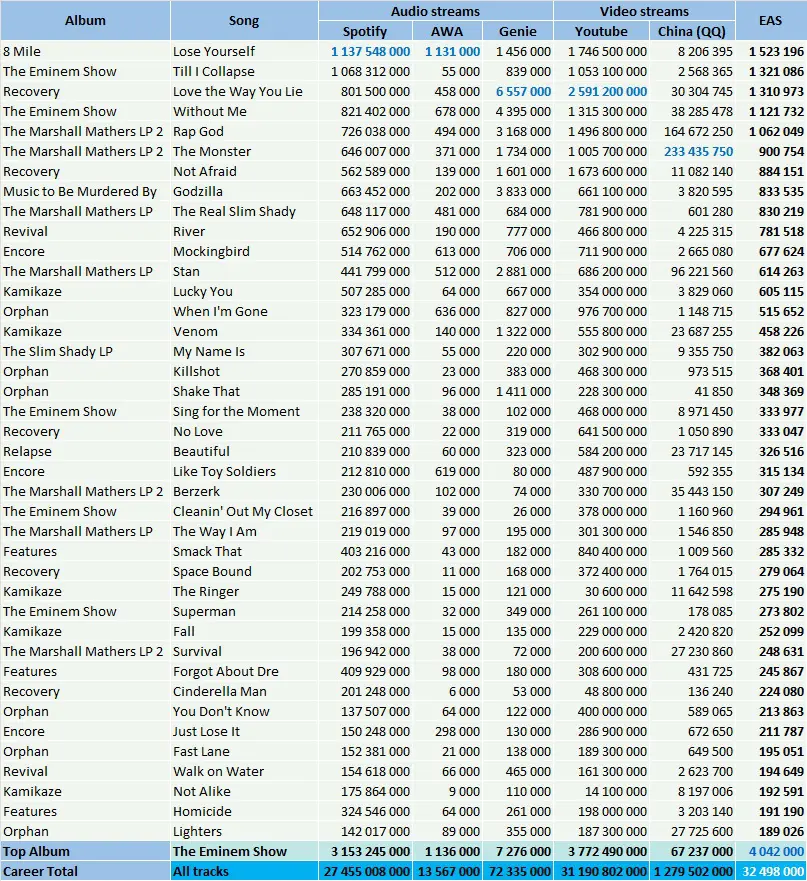Image resolution: width=807 pixels, height=881 pixels.
Task: Click the Just Lose It cell
Action: [244, 732]
